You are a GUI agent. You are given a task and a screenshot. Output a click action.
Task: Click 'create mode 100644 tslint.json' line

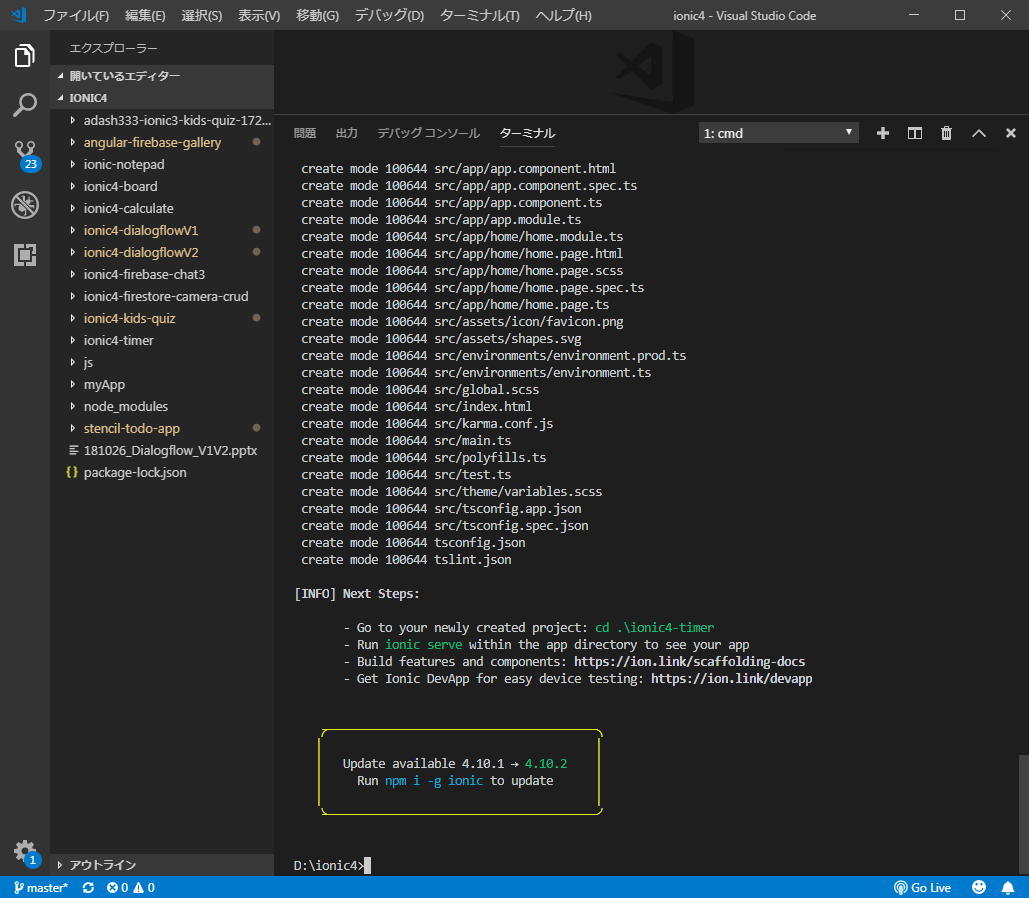(406, 560)
